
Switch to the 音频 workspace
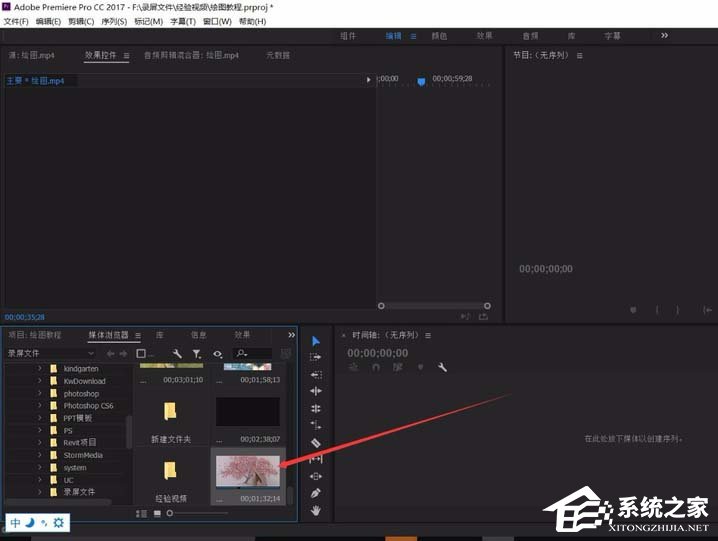[530, 36]
